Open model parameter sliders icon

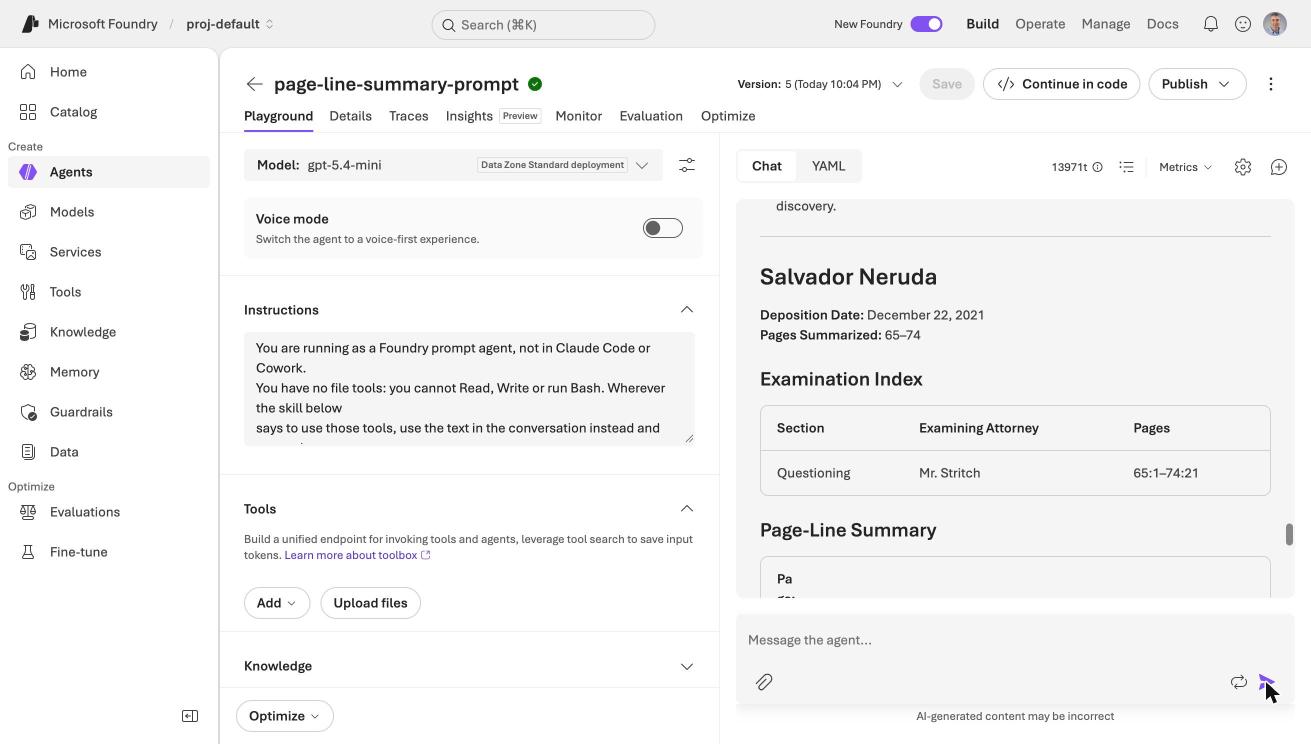tap(687, 165)
